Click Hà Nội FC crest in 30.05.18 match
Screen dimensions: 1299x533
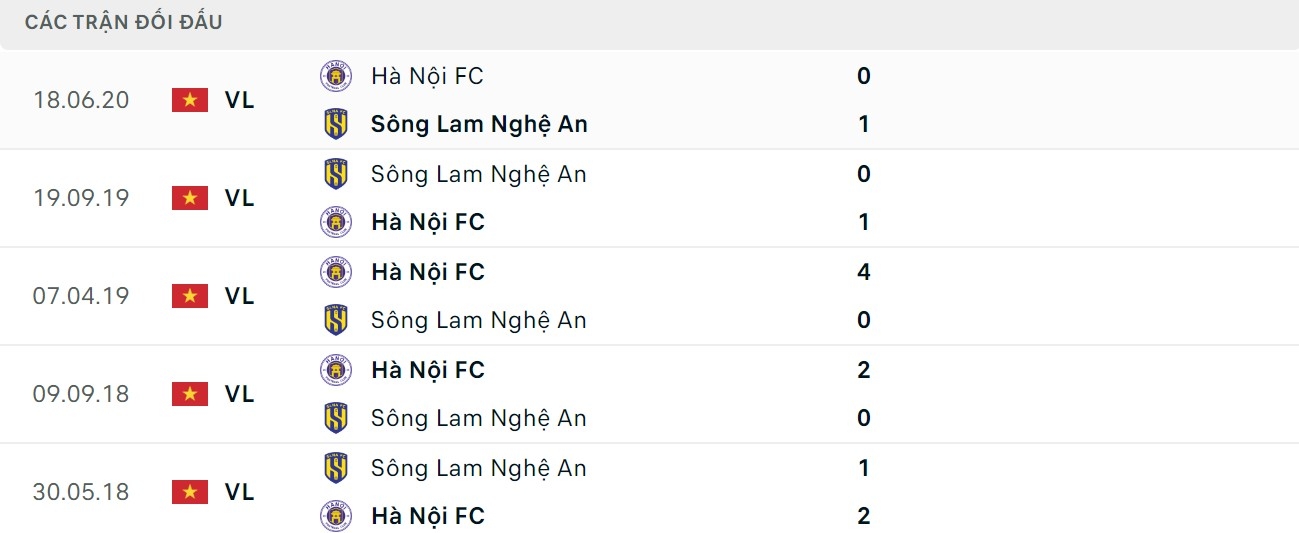click(x=335, y=516)
